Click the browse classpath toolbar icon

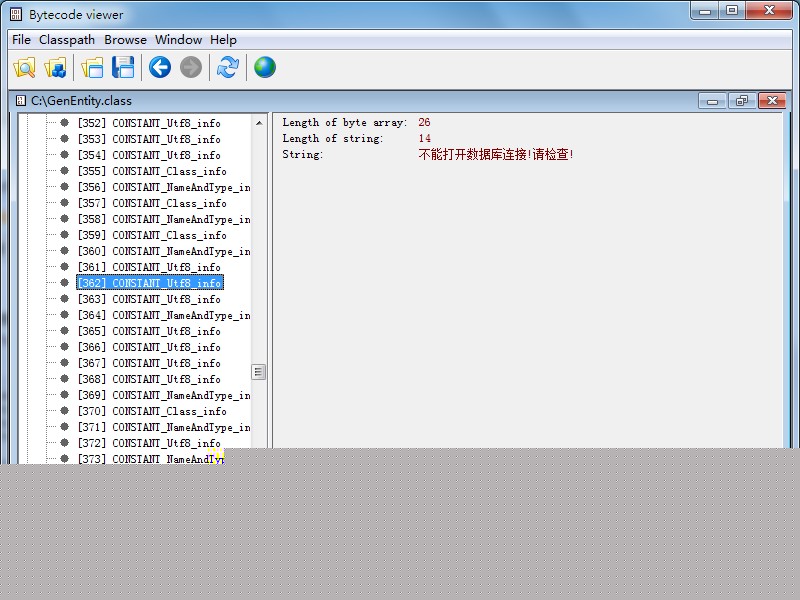point(56,67)
